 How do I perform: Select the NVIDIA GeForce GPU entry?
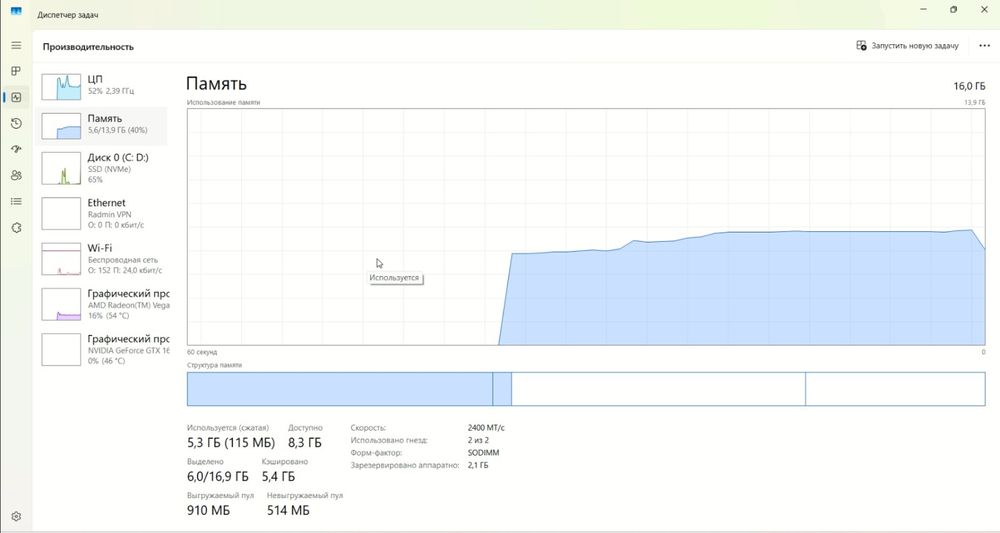(x=103, y=349)
